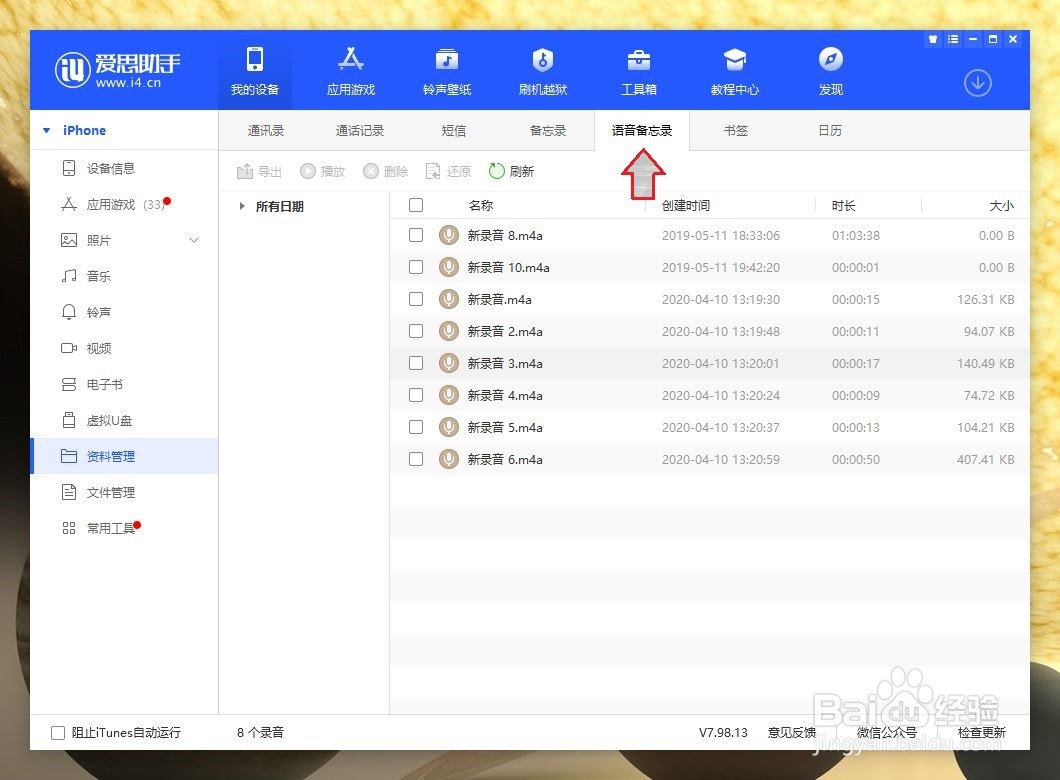Switch to the 短信 tab
1060x780 pixels.
pyautogui.click(x=453, y=130)
